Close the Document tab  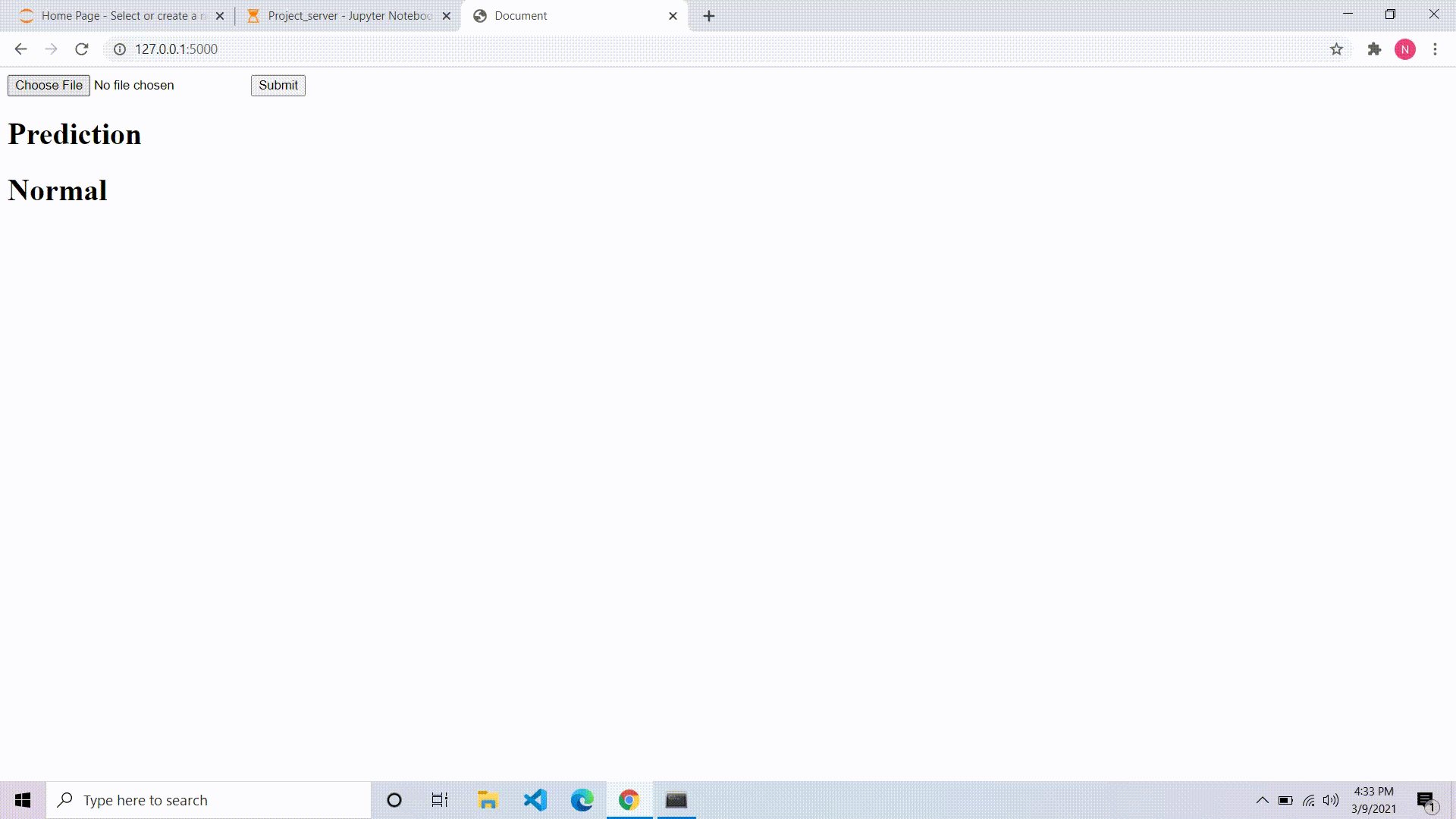coord(673,16)
